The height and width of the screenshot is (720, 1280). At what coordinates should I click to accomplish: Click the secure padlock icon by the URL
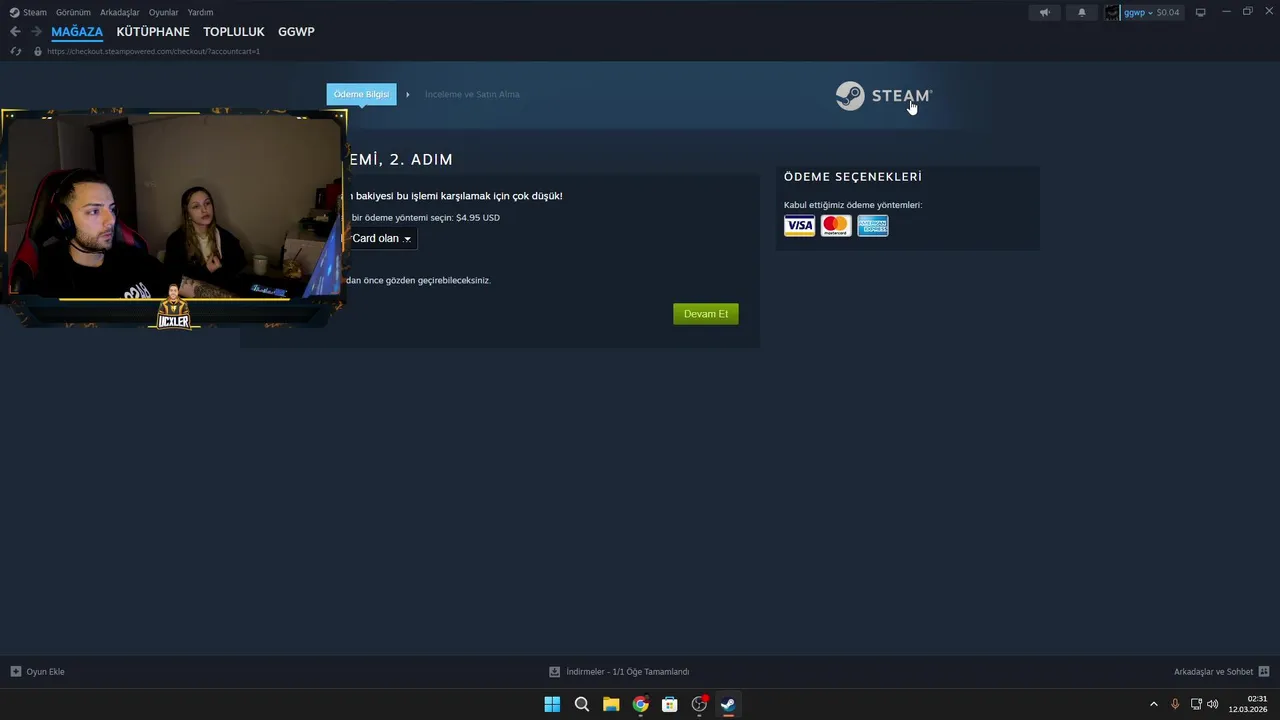coord(38,51)
